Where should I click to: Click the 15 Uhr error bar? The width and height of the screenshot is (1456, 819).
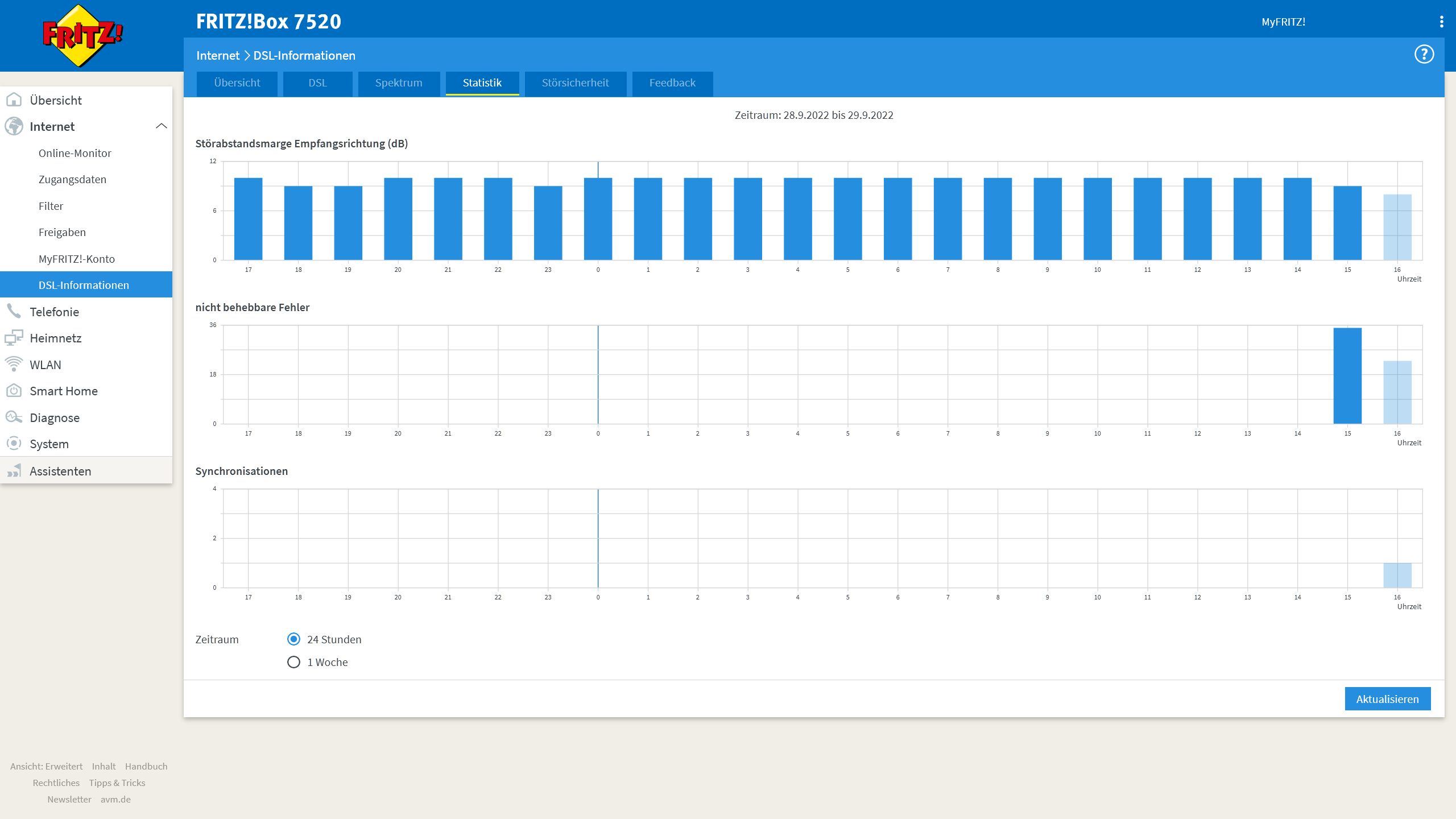[x=1347, y=375]
